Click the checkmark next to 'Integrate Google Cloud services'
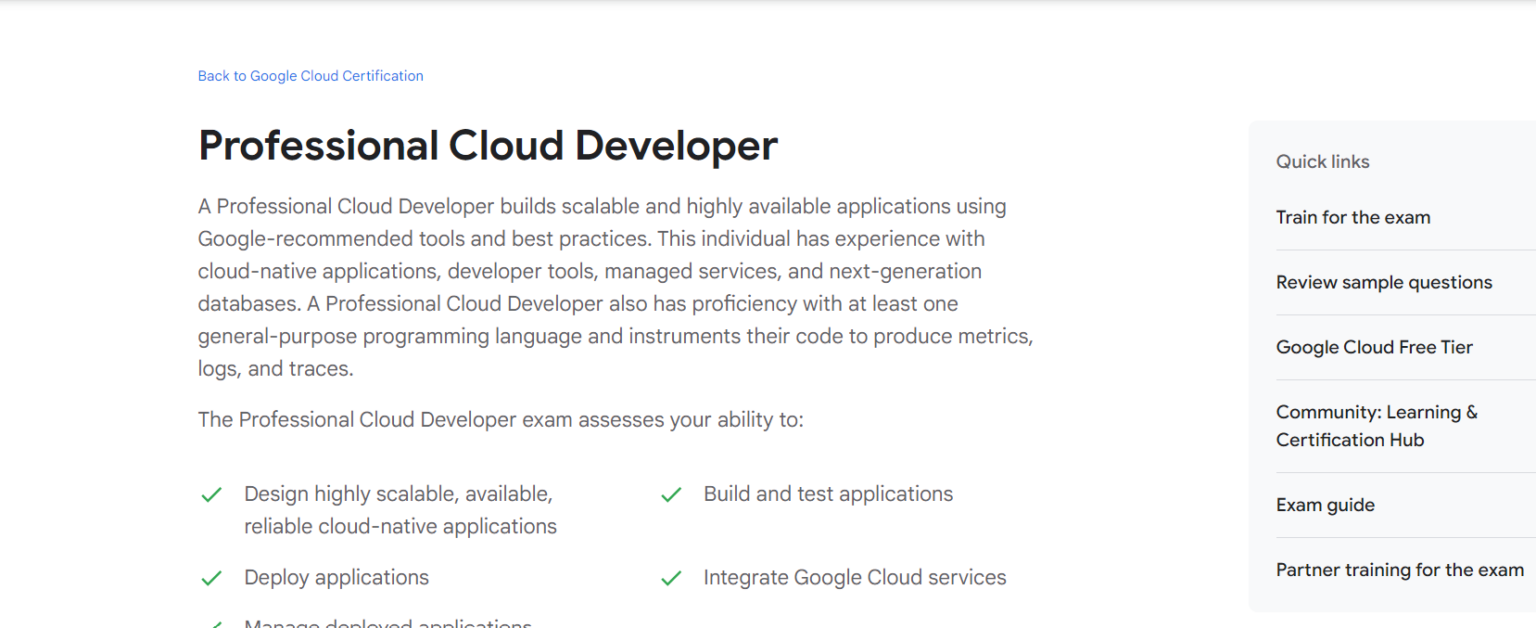The height and width of the screenshot is (628, 1536). point(671,578)
